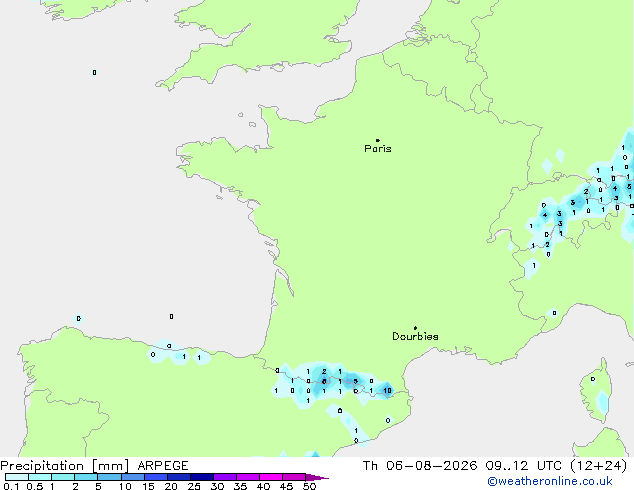The image size is (634, 490).
Task: Click the Paris map label
Action: coord(378,149)
